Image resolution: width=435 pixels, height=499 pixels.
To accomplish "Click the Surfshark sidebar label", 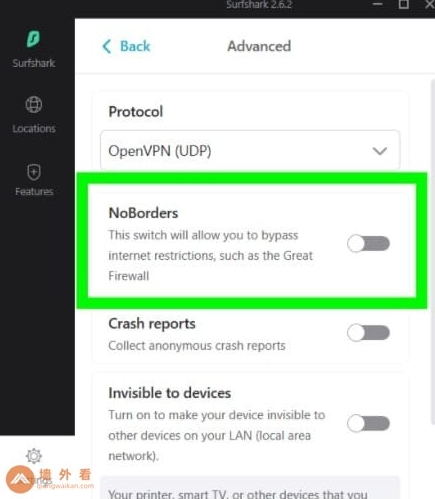I will point(34,63).
